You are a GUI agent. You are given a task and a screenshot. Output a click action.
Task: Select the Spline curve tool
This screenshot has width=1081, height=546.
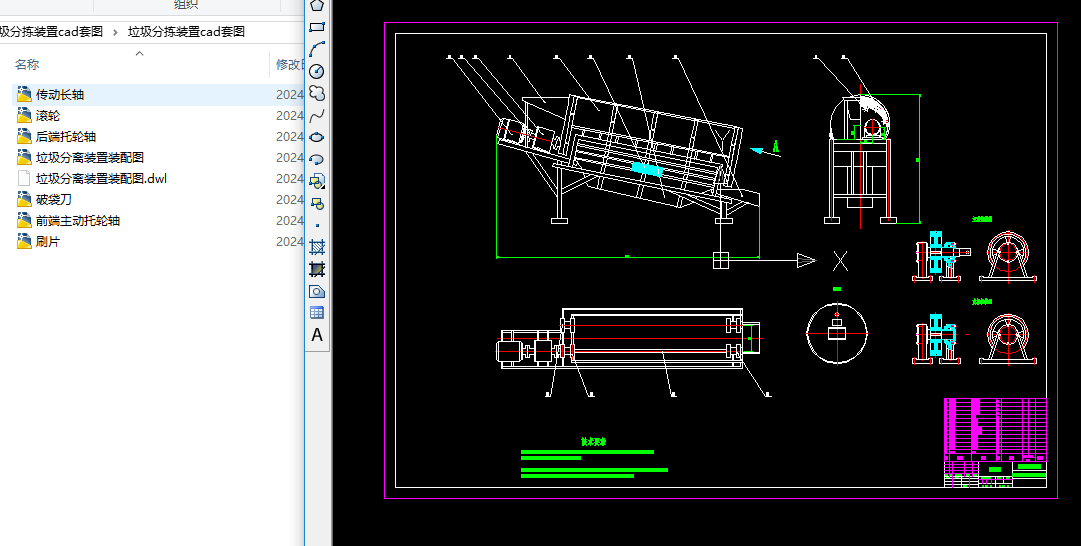[317, 115]
